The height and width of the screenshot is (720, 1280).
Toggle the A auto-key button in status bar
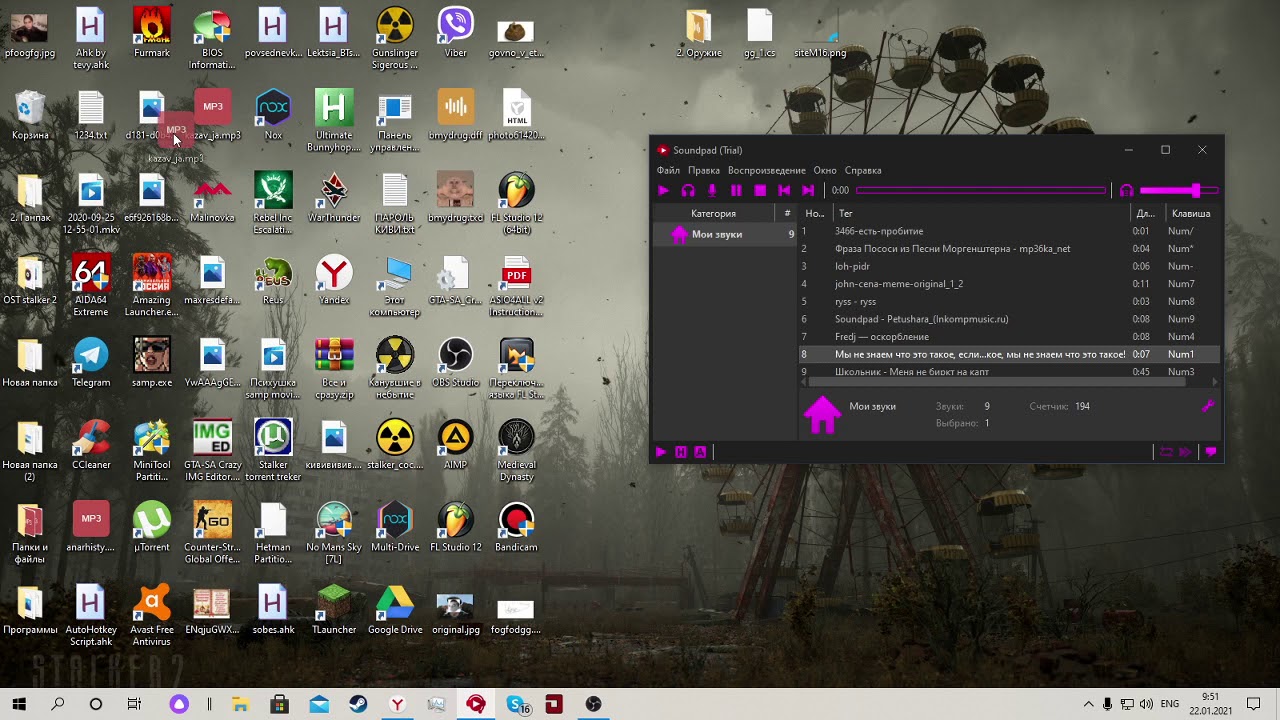[700, 452]
